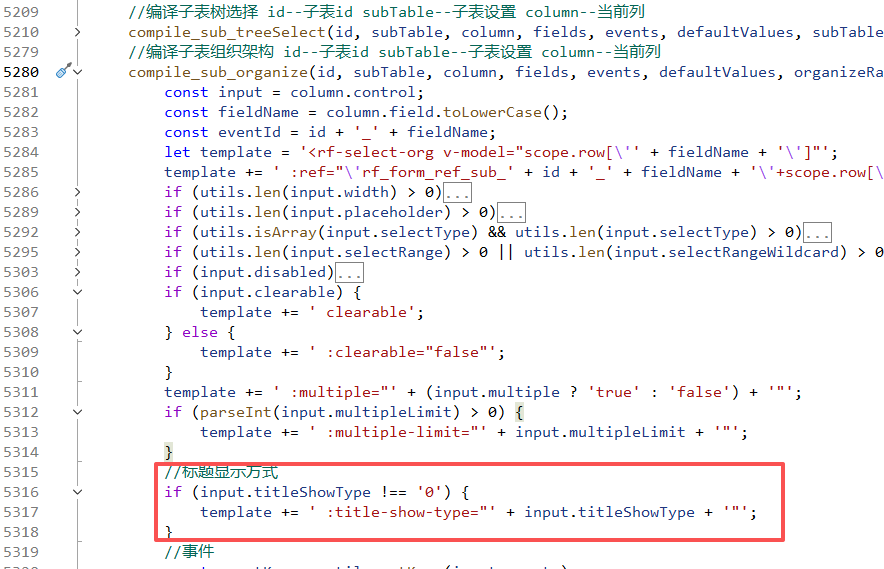This screenshot has height=569, width=884.
Task: Click the quick-fix screwdriver icon on line 5280
Action: pos(62,72)
